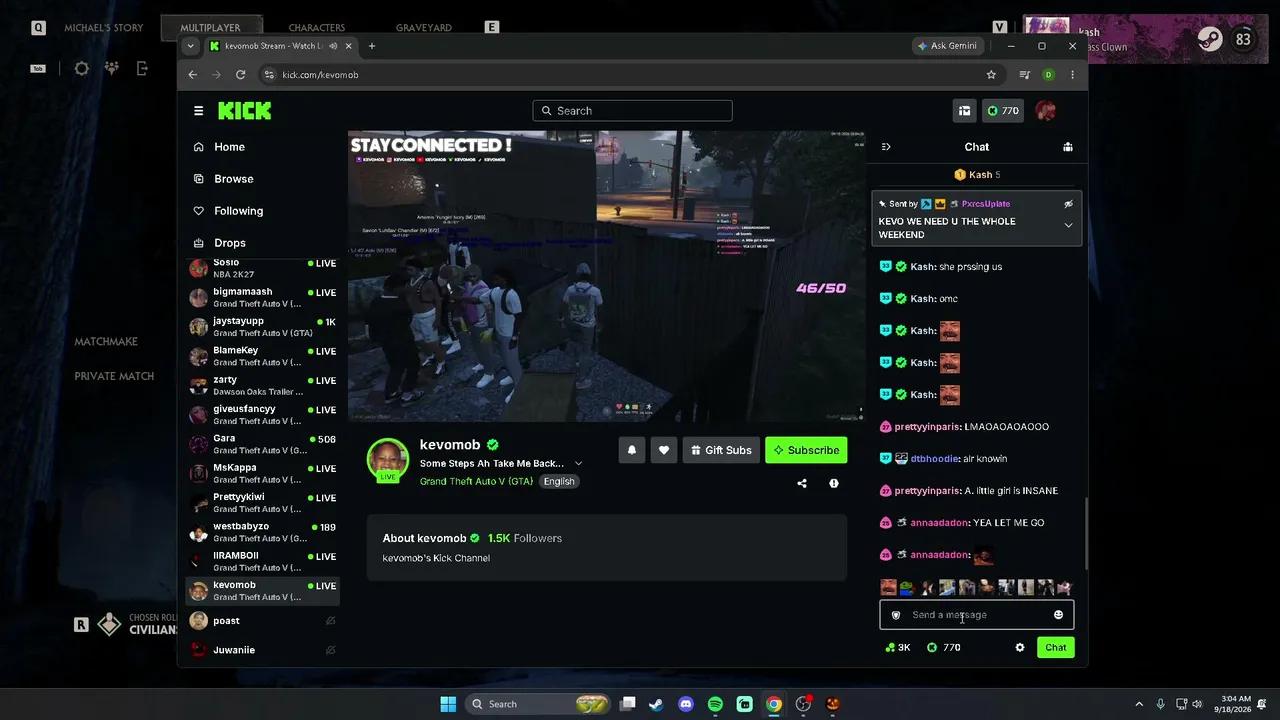Click PxrcsUplate username in pinned message
The image size is (1280, 720).
[986, 204]
